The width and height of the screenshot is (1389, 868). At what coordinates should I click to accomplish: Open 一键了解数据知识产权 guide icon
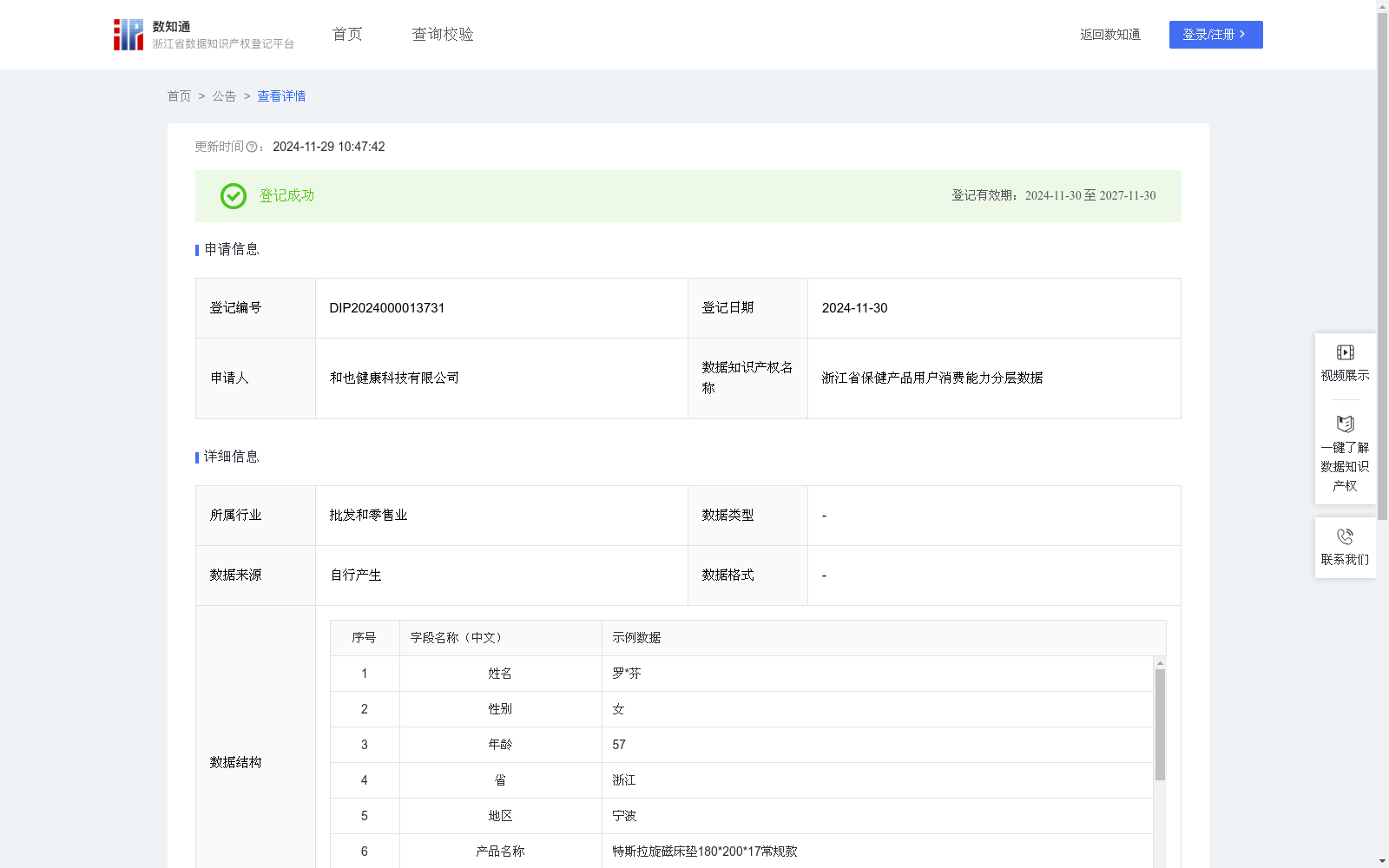(1345, 424)
